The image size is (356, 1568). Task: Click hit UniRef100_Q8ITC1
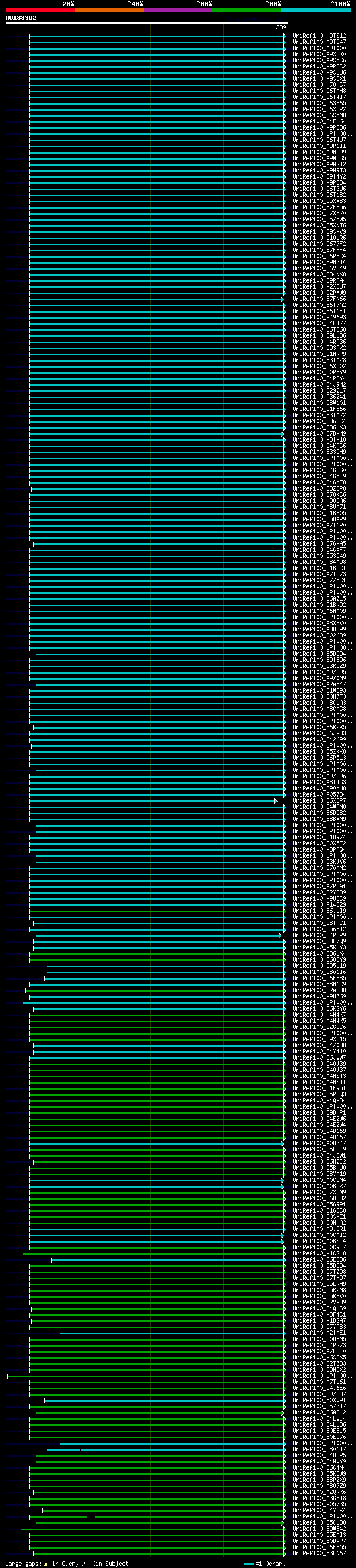(x=319, y=923)
